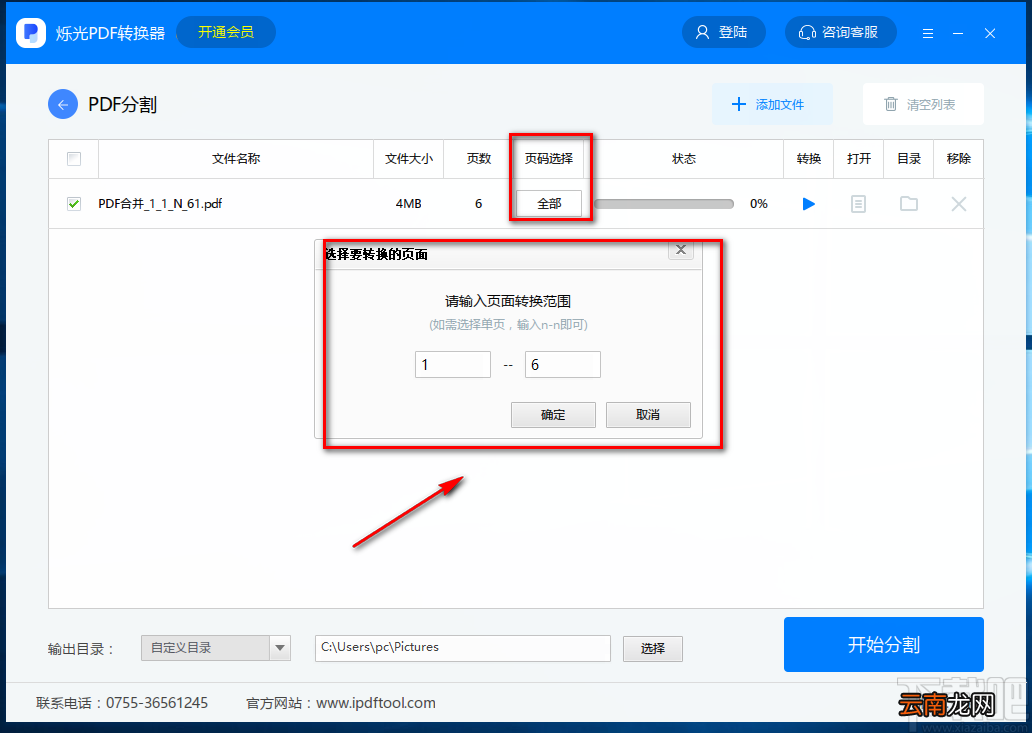Click the start page input showing 1

[x=453, y=365]
